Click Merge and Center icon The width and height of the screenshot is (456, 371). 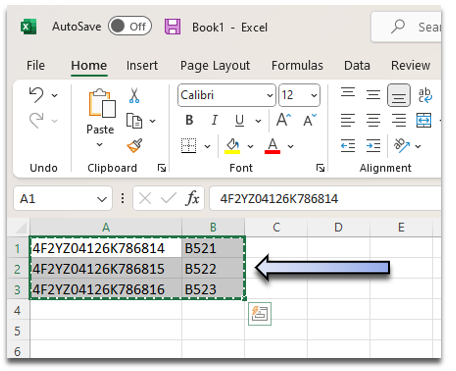point(424,120)
